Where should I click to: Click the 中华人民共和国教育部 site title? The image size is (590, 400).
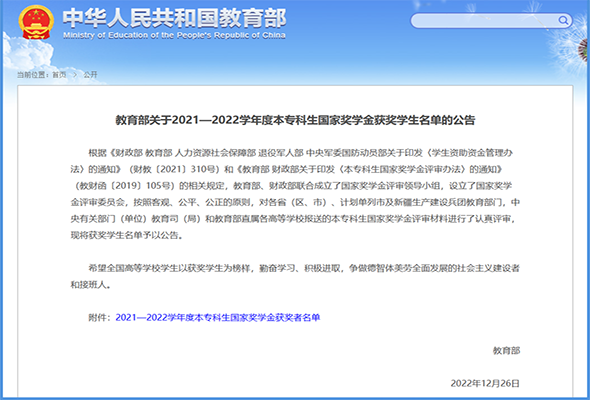(174, 18)
